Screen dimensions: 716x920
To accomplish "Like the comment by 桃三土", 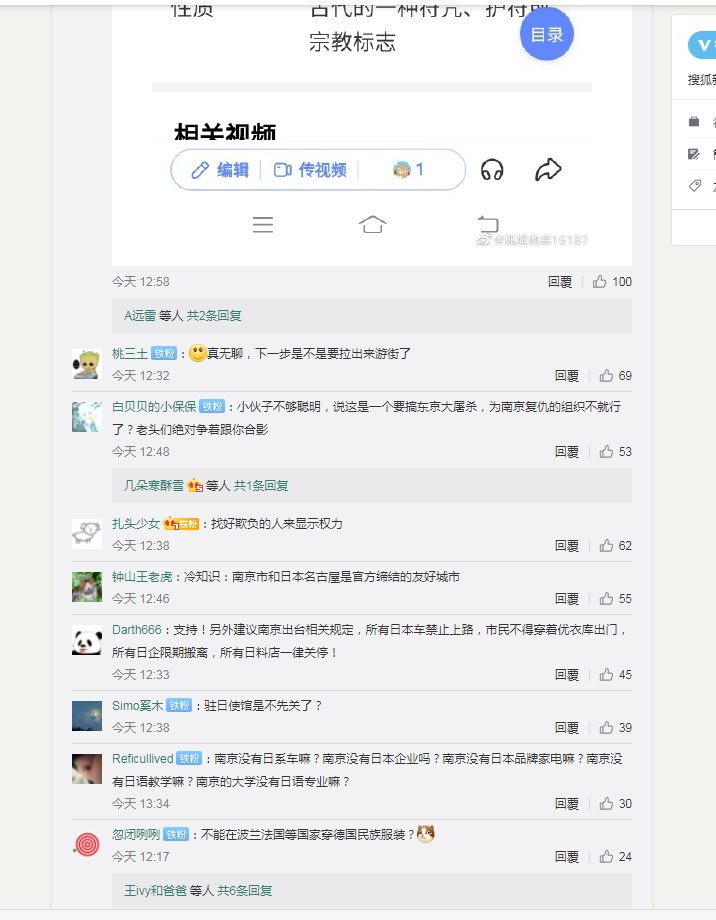I will coord(606,376).
